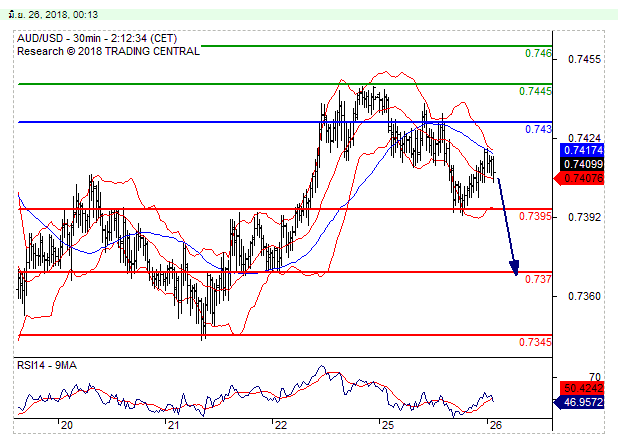Select the chart title 'AUD/USD - 30min - 2:12:34 (CET)'
The width and height of the screenshot is (618, 445).
click(97, 38)
